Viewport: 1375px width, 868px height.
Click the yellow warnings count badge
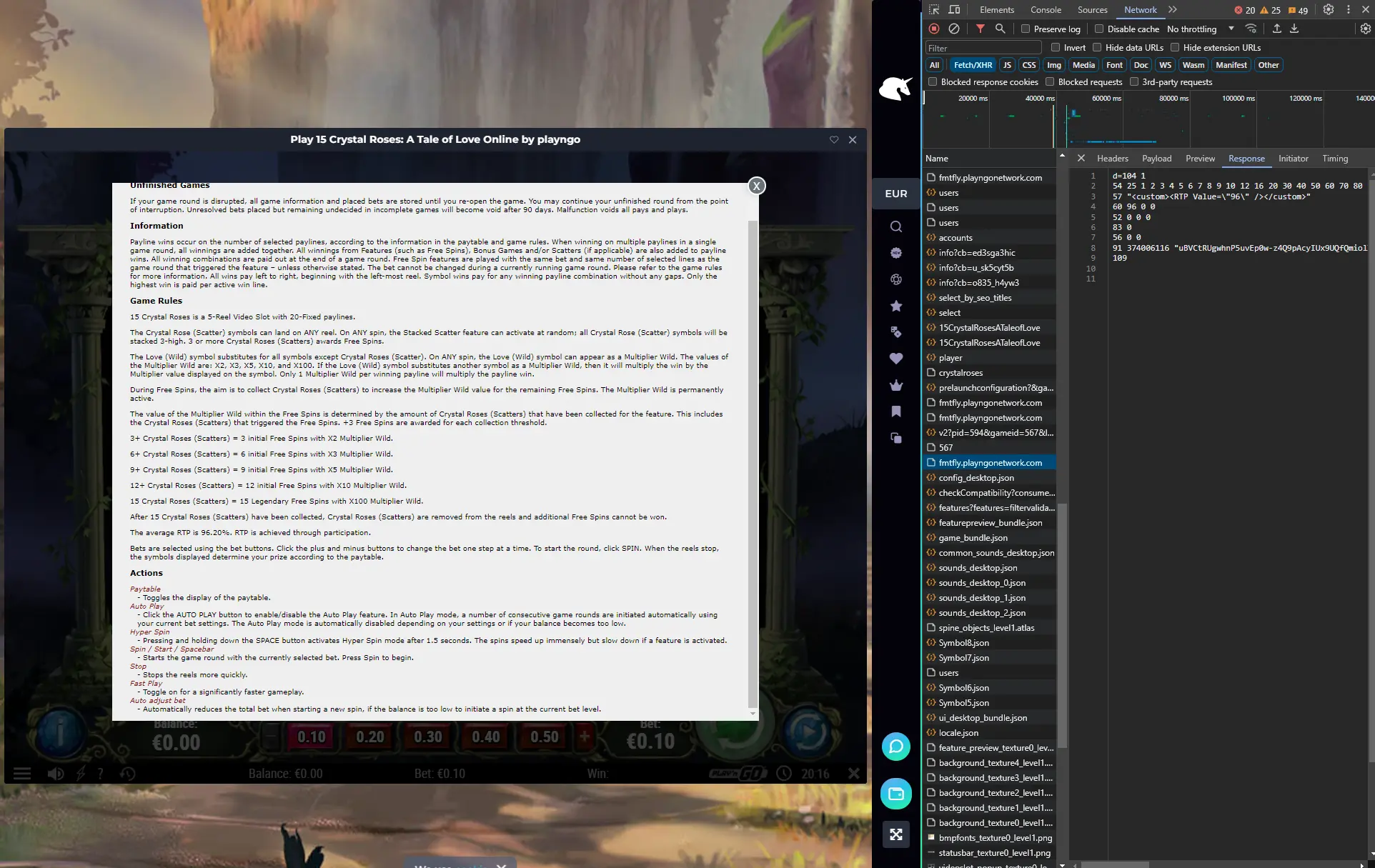coord(1271,10)
